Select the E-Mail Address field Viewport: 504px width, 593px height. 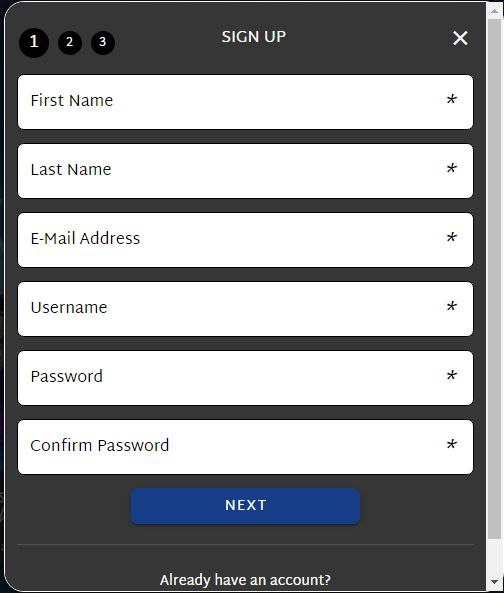[x=245, y=240]
